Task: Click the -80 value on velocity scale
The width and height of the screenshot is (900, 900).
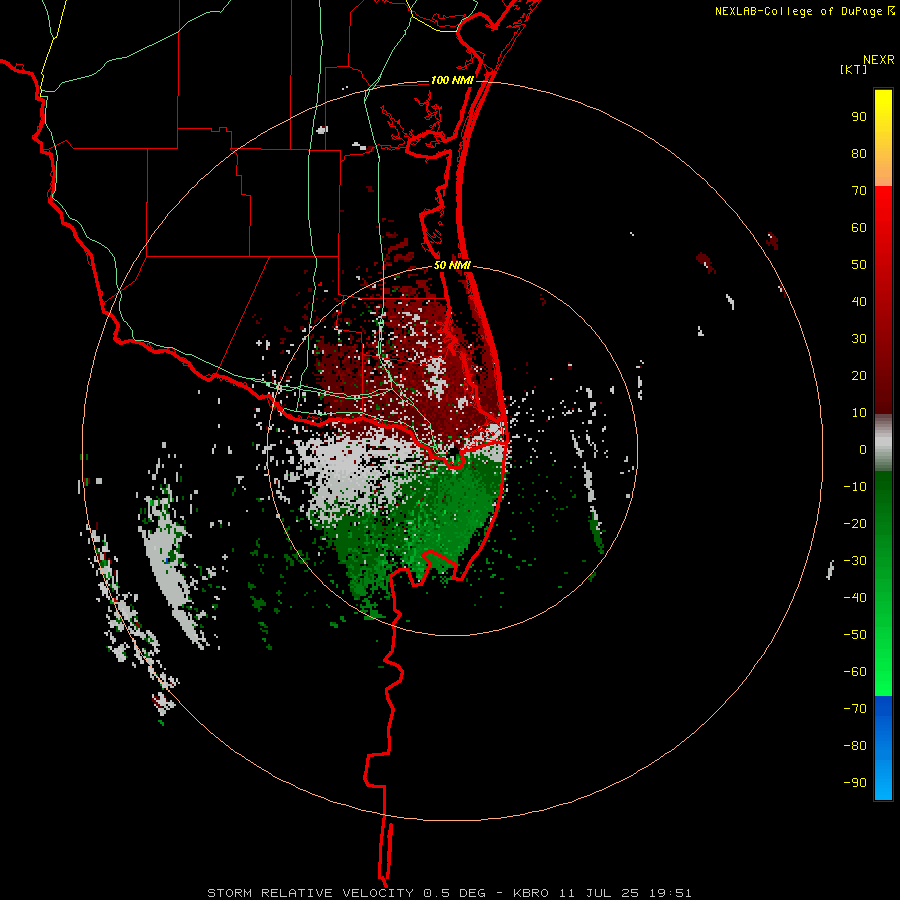Action: click(855, 746)
